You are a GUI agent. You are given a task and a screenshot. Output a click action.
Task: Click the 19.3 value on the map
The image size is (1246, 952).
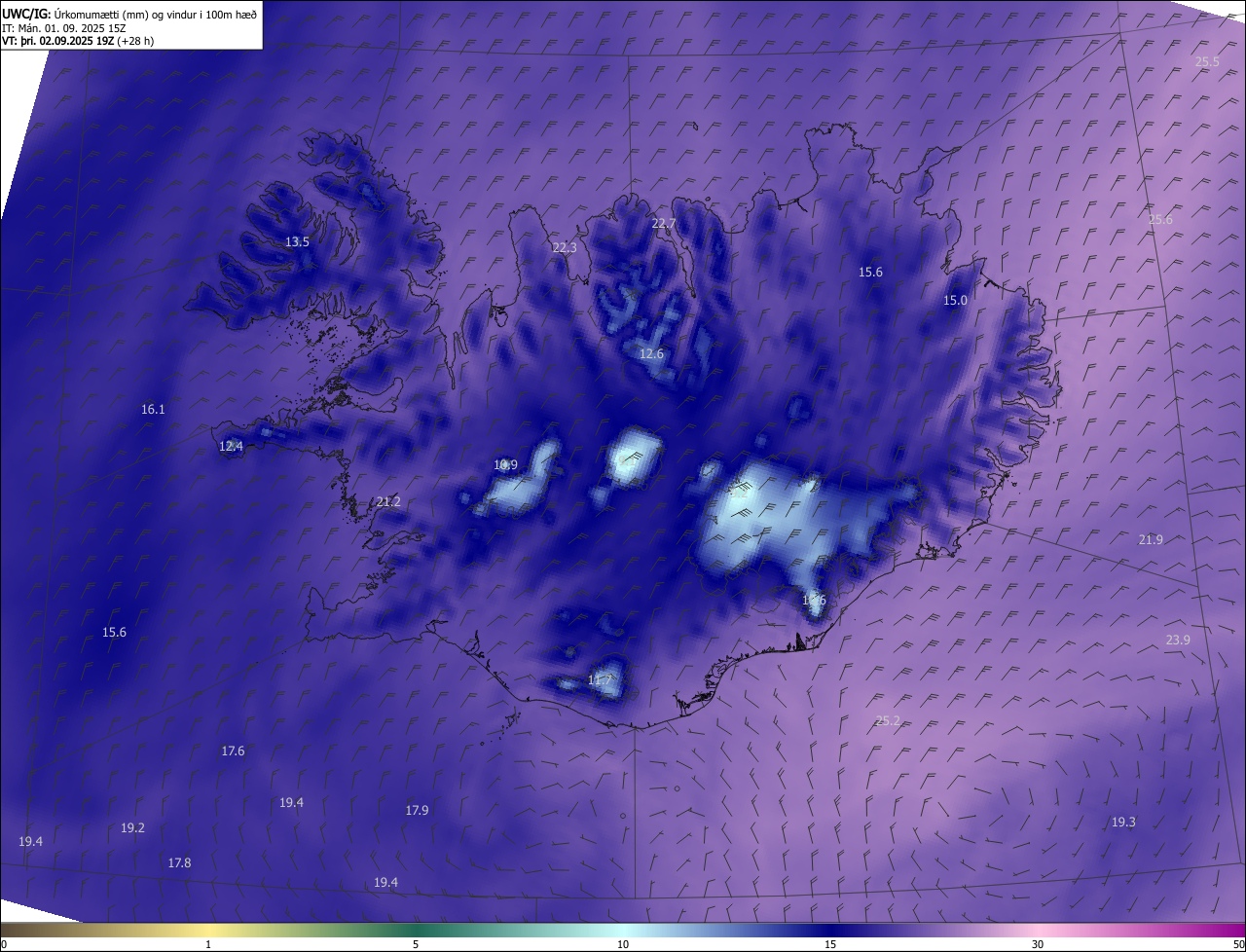[1123, 822]
